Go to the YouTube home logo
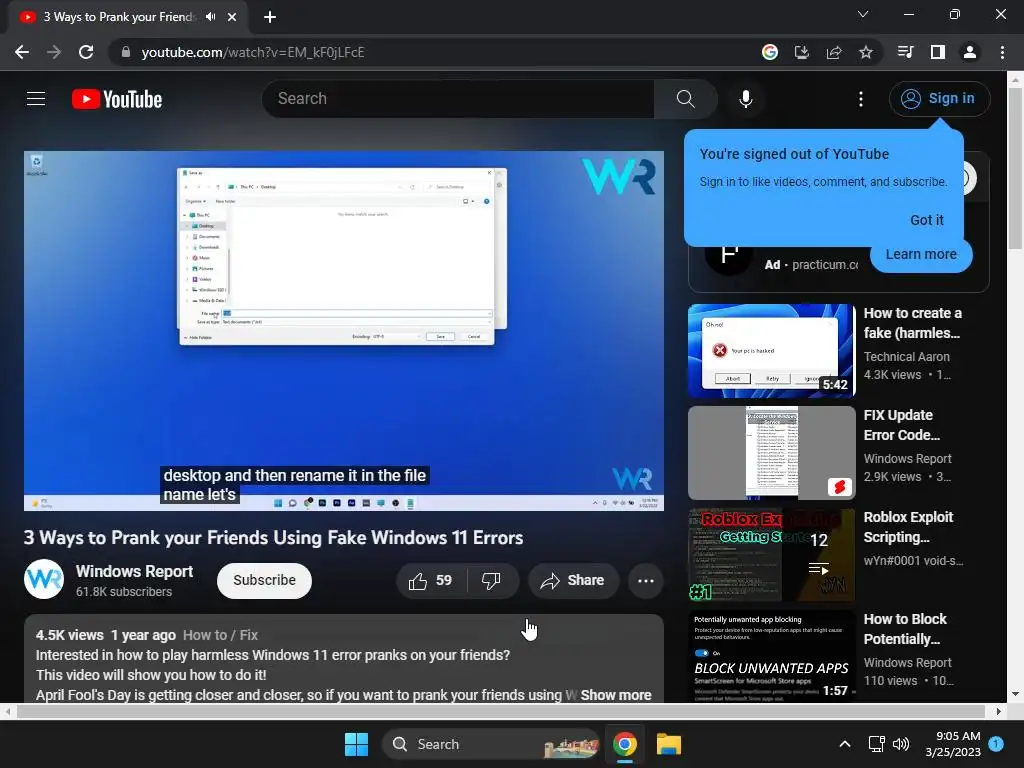 (117, 99)
